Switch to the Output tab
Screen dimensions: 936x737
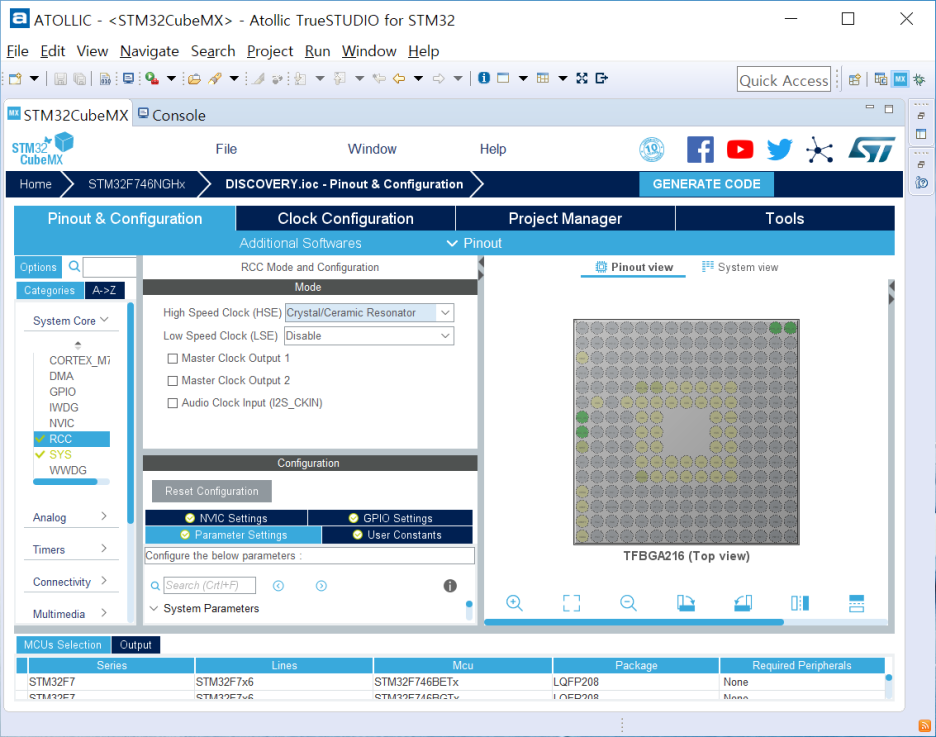[136, 645]
